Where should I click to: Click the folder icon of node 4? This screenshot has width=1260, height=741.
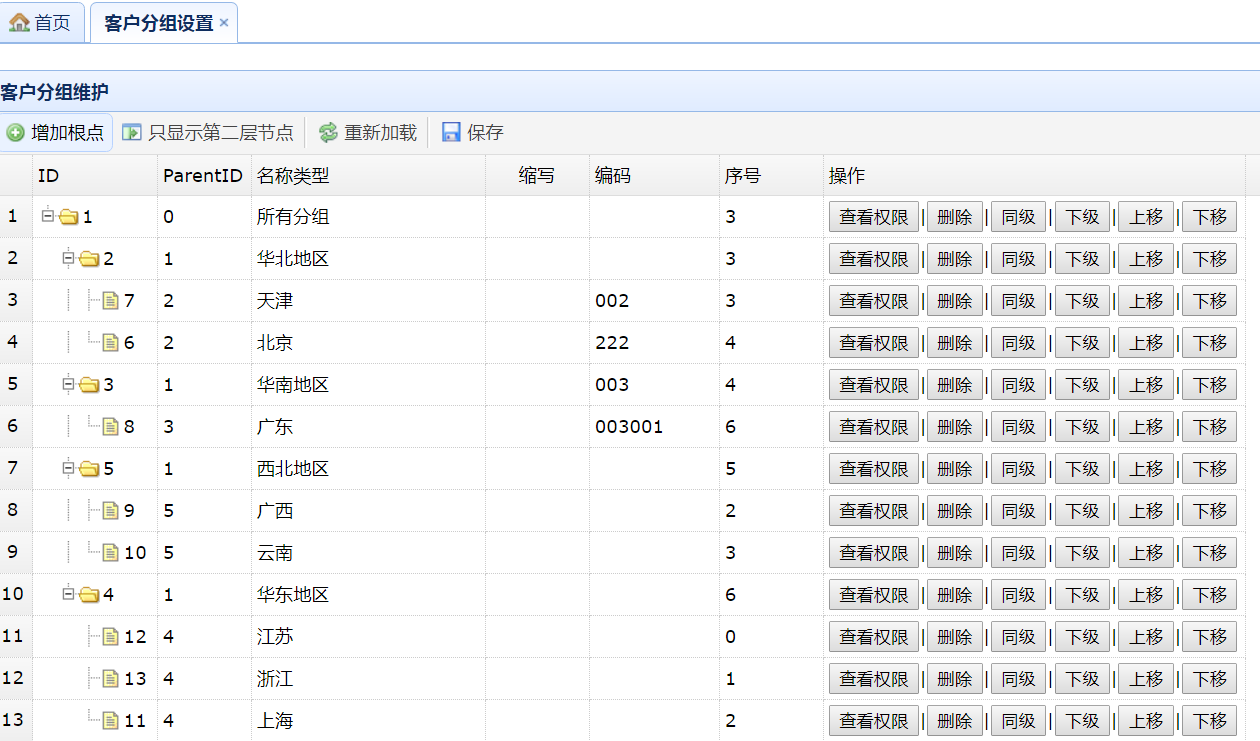tap(89, 595)
